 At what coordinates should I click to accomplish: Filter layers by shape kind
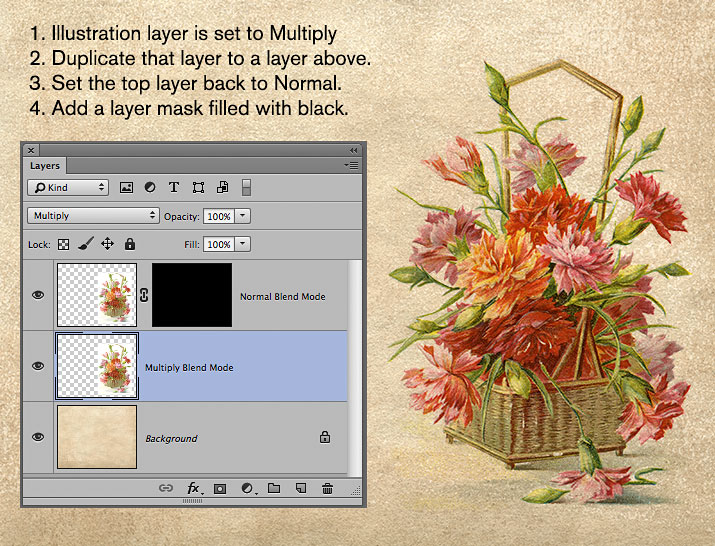point(198,187)
